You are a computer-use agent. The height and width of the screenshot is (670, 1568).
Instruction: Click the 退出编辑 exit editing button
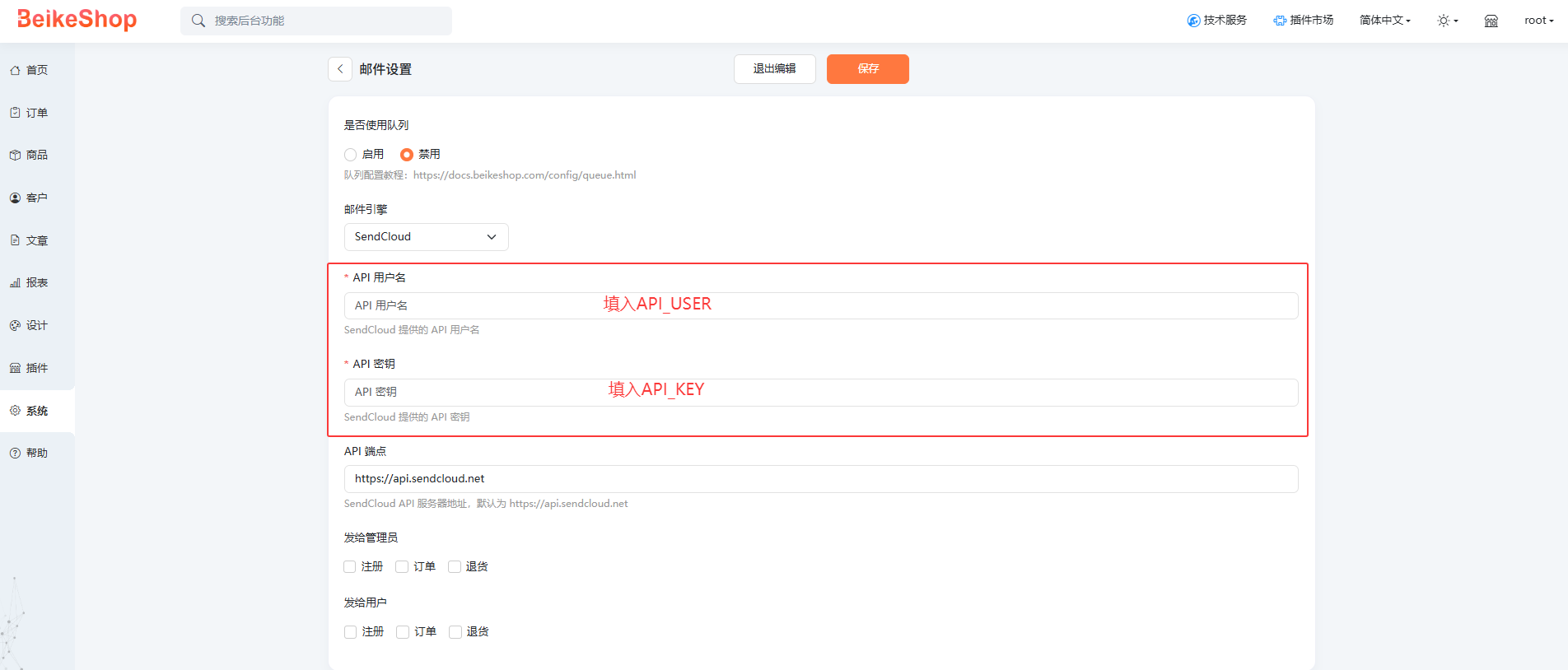tap(774, 69)
